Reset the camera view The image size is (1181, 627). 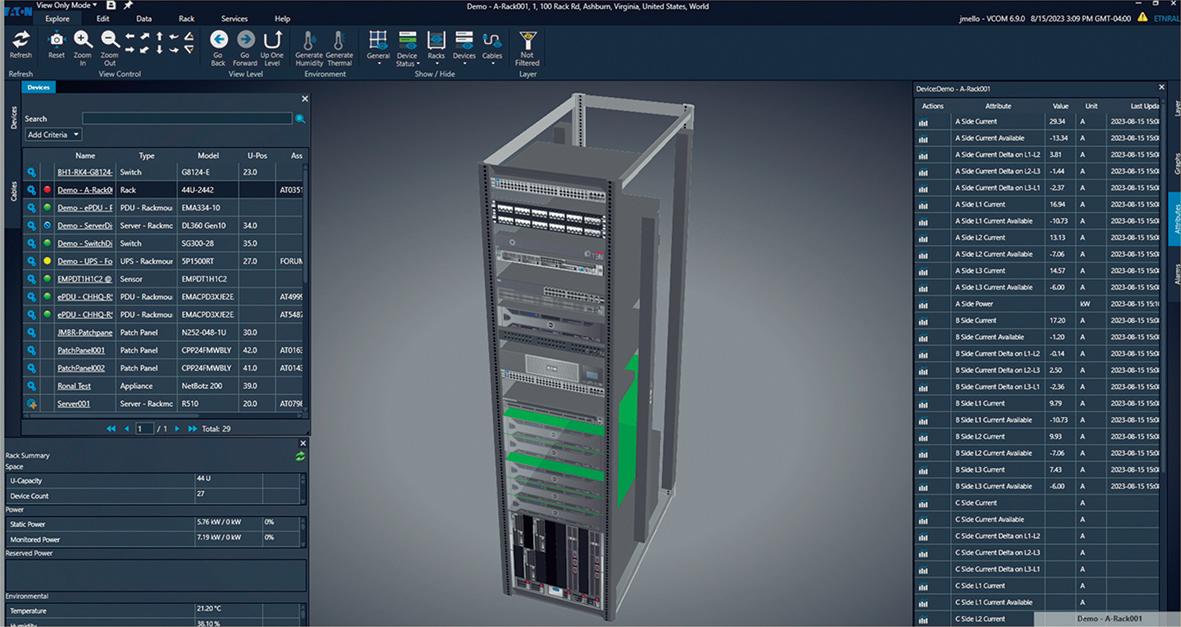56,44
